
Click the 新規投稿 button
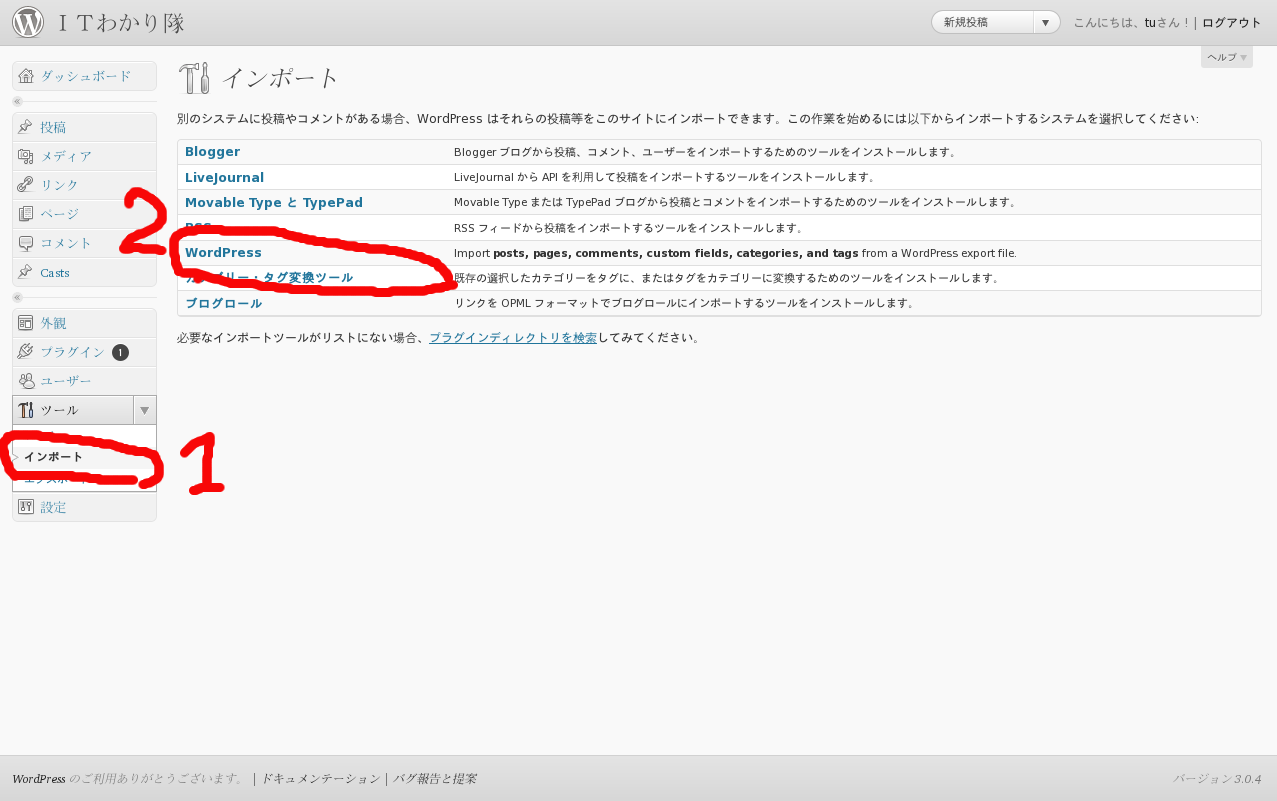tap(982, 22)
